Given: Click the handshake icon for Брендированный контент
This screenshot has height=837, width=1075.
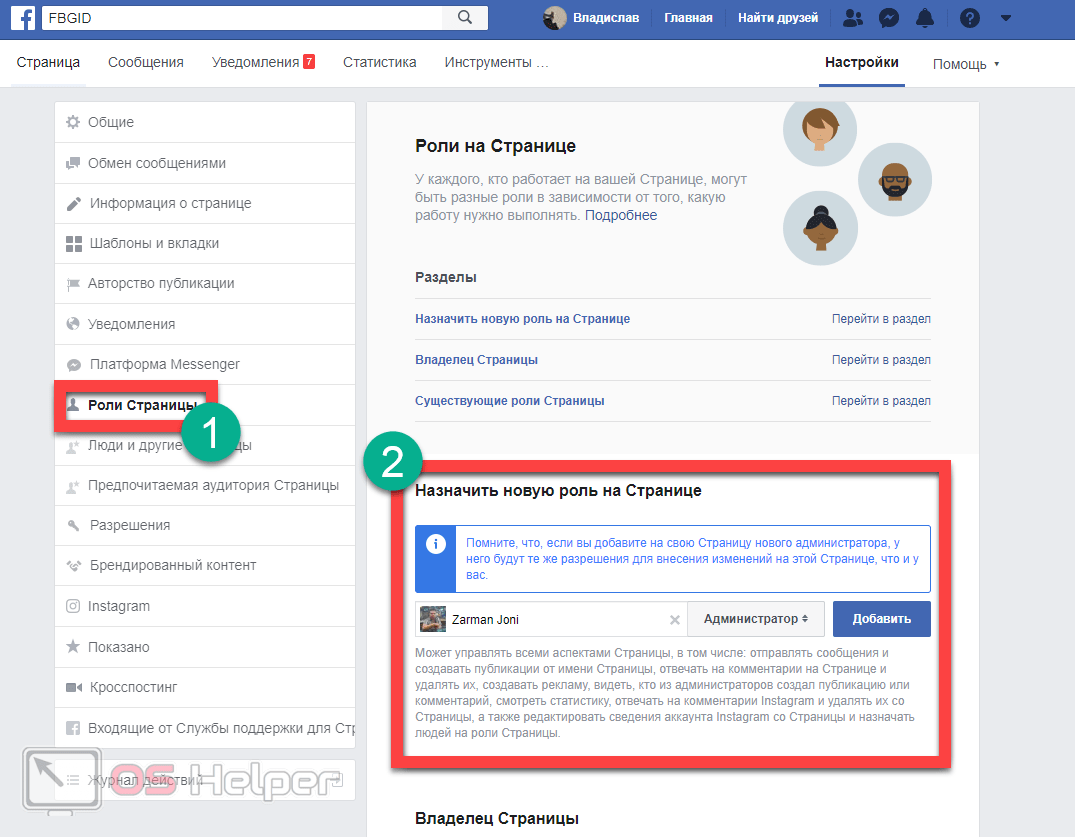Looking at the screenshot, I should click(73, 566).
